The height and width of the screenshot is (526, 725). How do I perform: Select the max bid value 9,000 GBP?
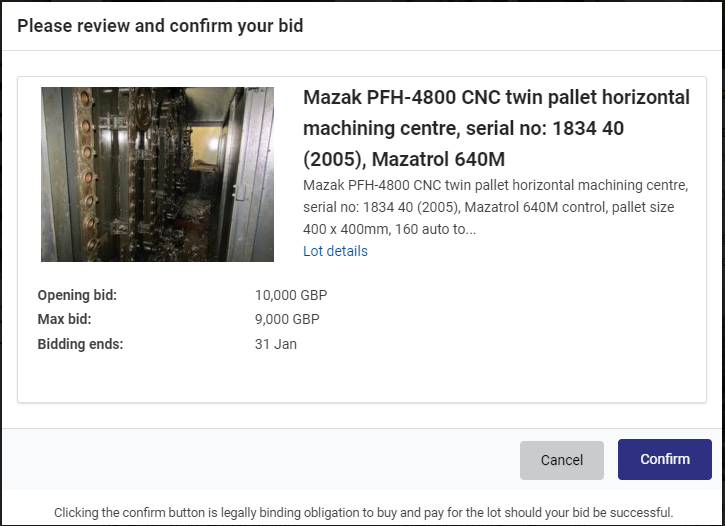point(287,319)
